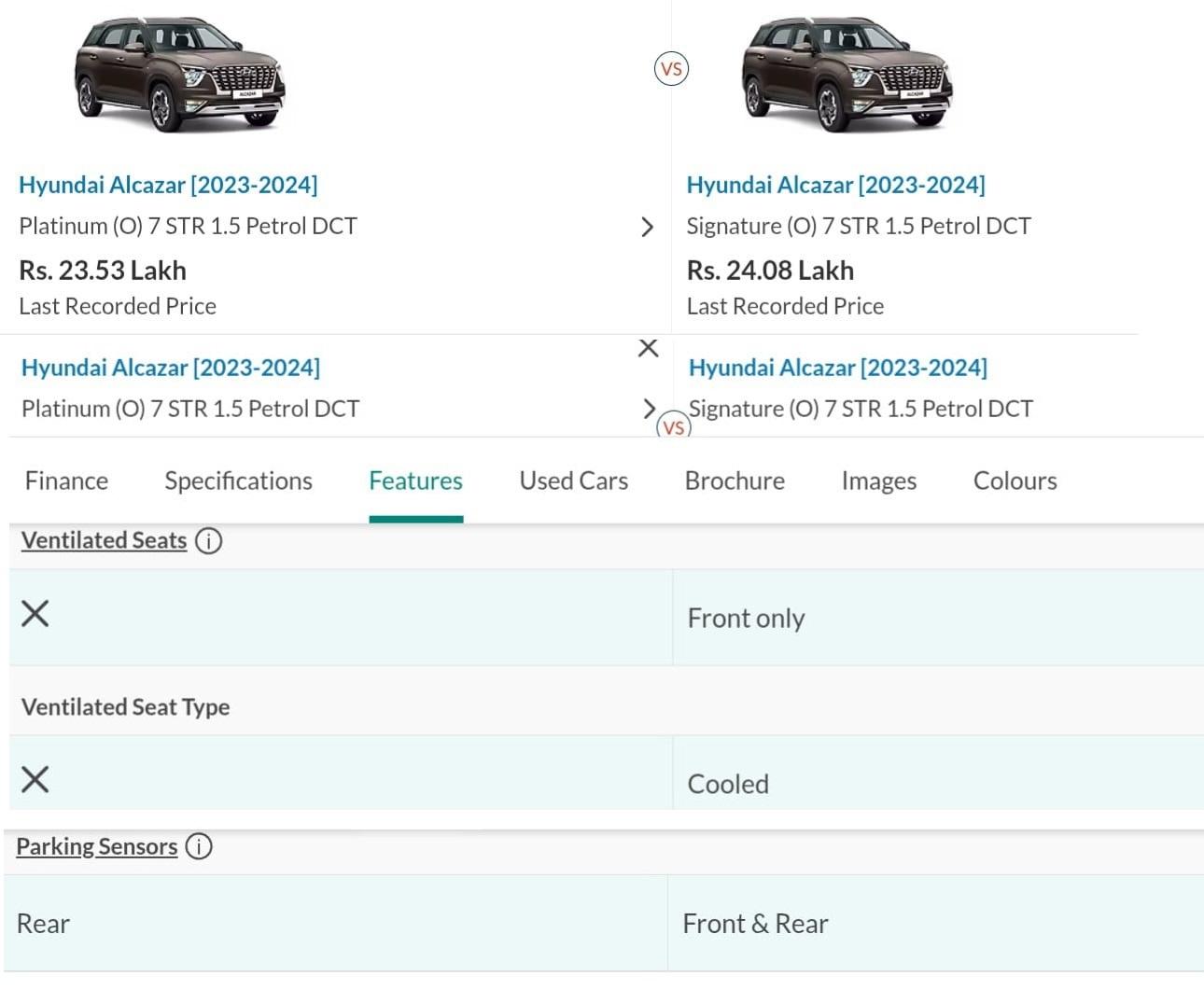Select top Platinum (O) 7 STR 1.5 Petrol DCT variant

click(x=189, y=227)
